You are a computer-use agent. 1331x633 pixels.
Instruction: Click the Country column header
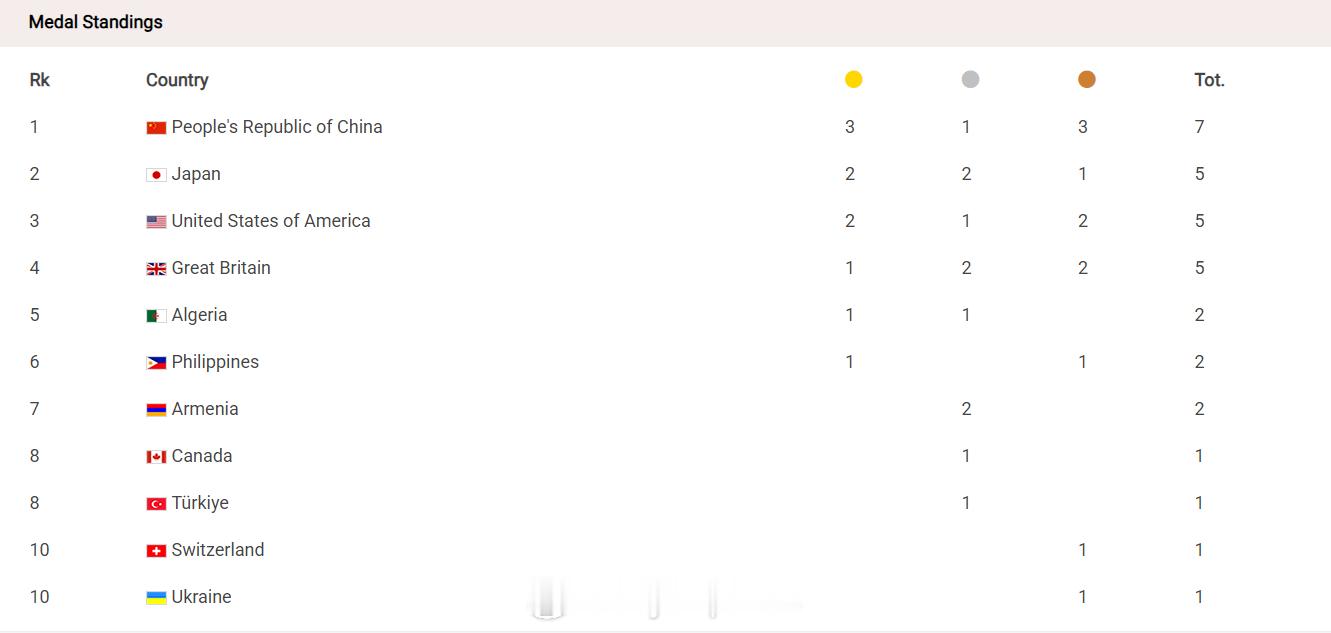tap(177, 80)
